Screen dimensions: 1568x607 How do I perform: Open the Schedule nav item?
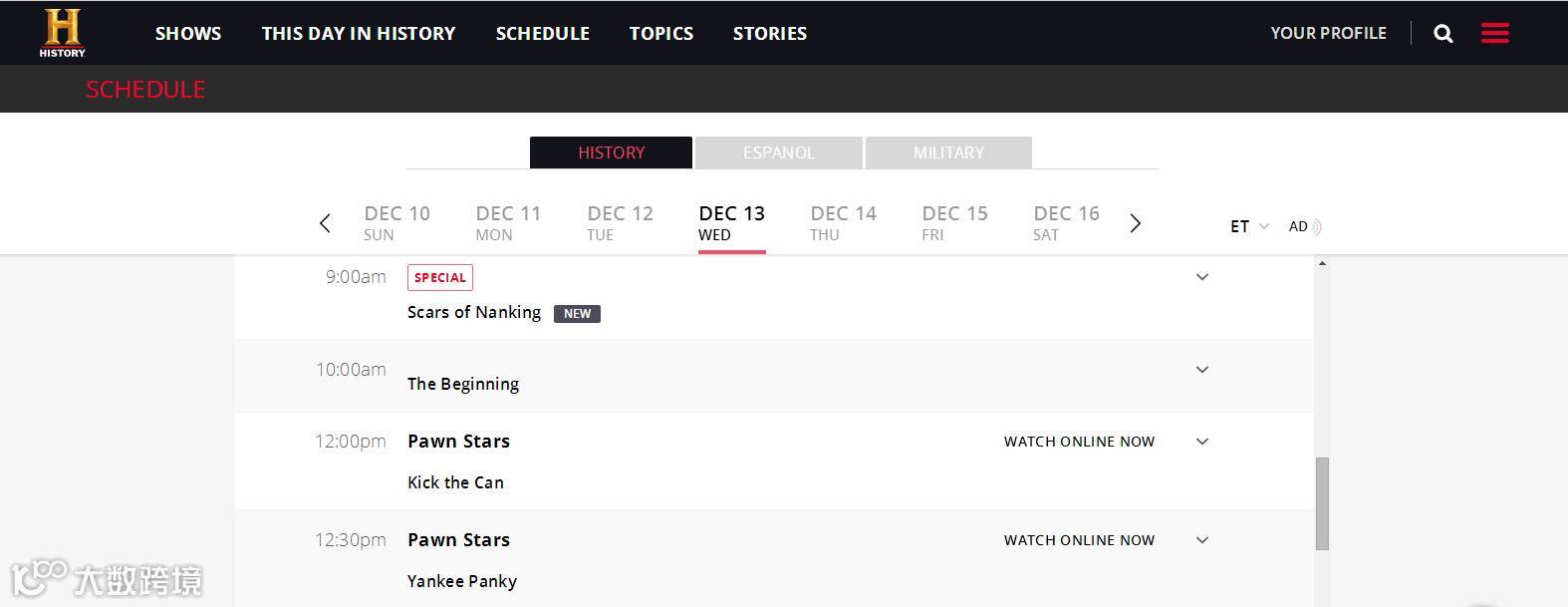click(543, 33)
